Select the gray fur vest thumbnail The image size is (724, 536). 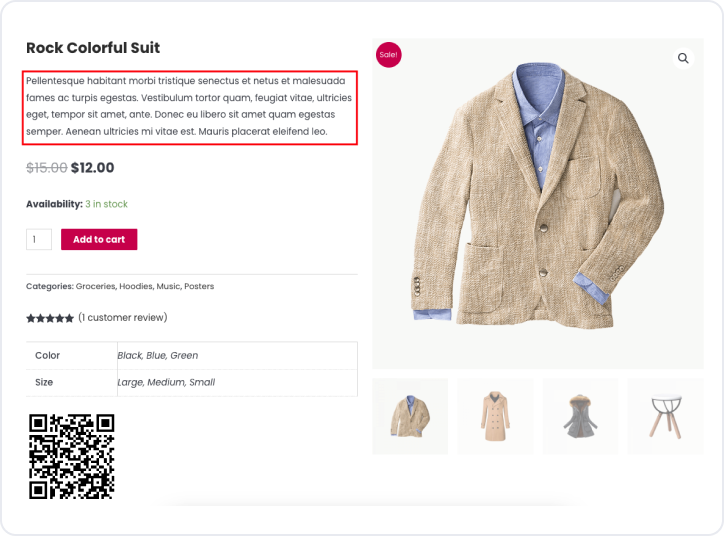tap(580, 416)
